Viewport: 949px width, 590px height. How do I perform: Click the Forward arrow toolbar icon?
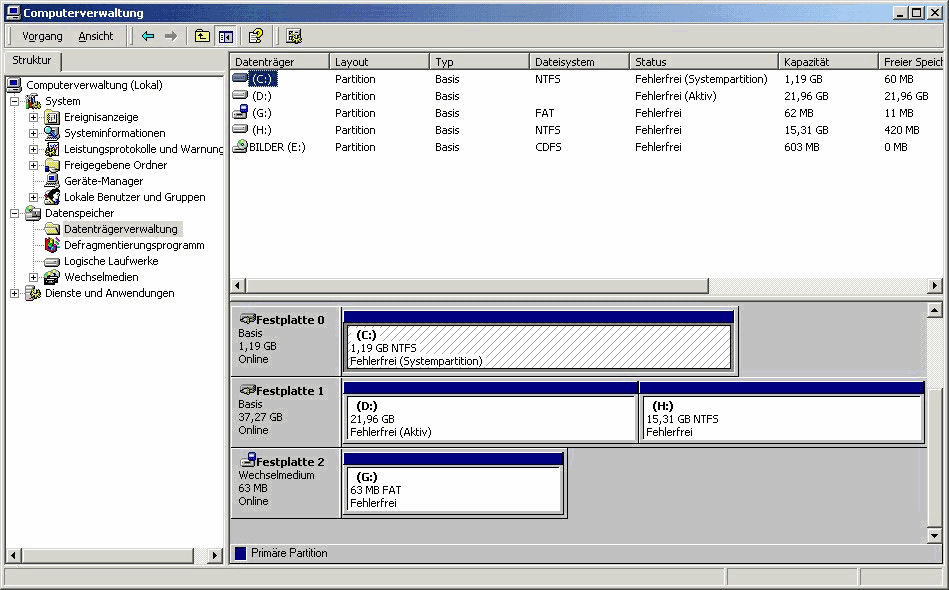click(171, 36)
